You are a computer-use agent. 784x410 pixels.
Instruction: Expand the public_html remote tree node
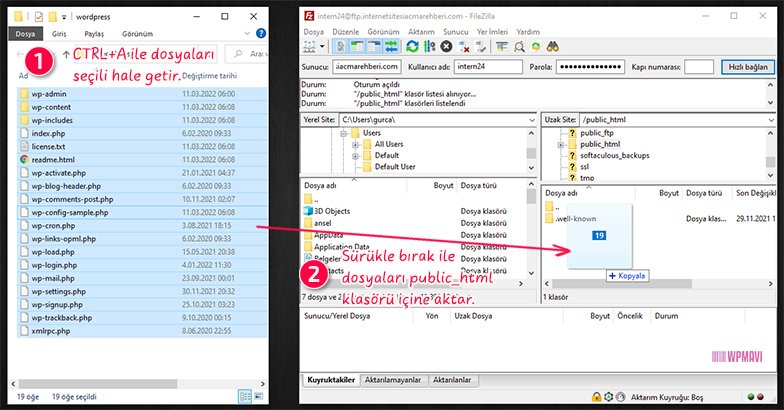(560, 145)
